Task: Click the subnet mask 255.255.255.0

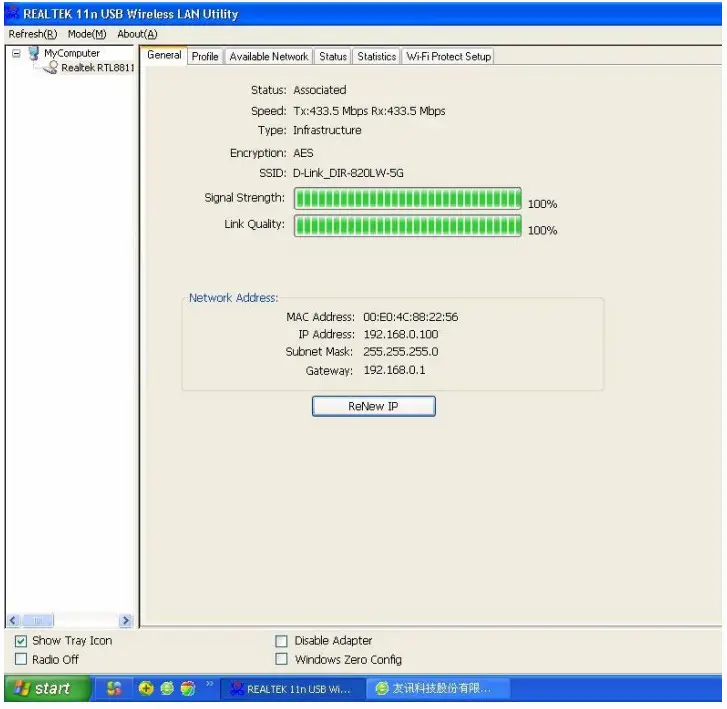Action: pyautogui.click(x=401, y=352)
